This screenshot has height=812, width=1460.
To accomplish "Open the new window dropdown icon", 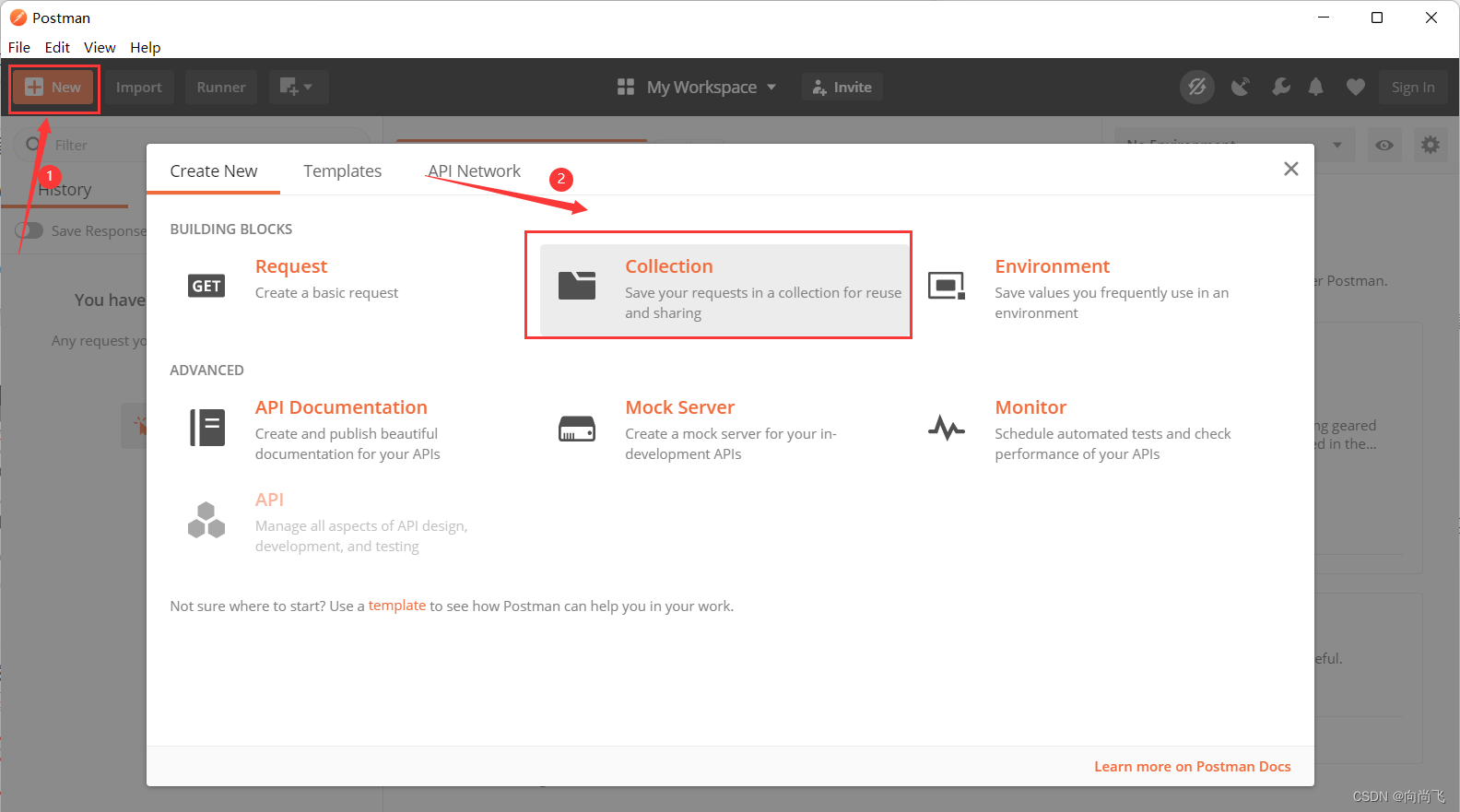I will [297, 88].
